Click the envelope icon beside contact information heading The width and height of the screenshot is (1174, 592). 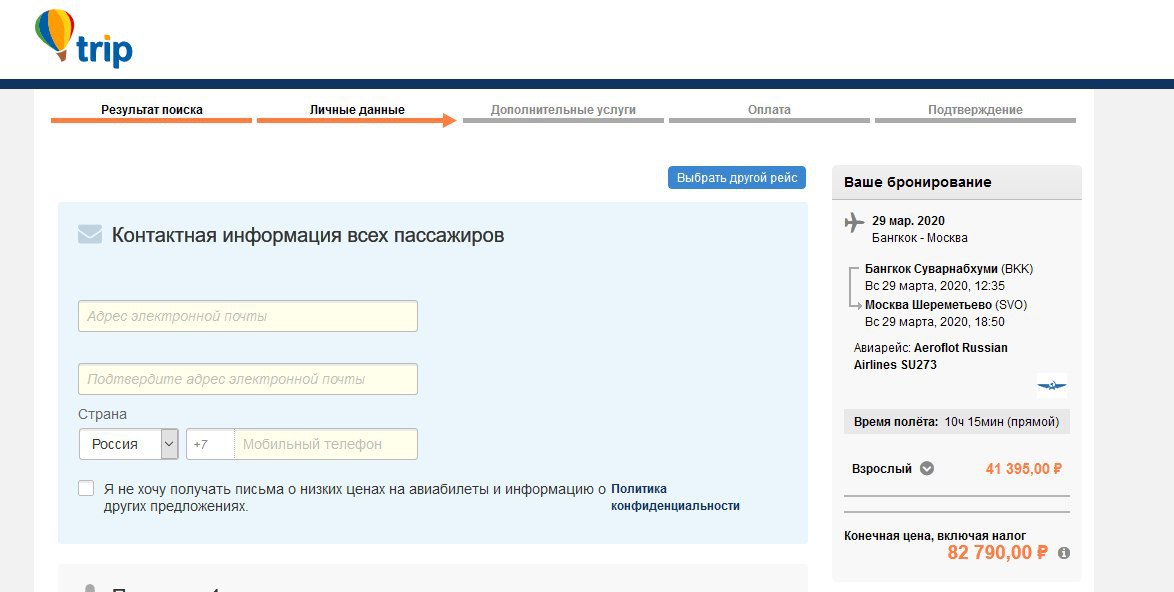[90, 234]
